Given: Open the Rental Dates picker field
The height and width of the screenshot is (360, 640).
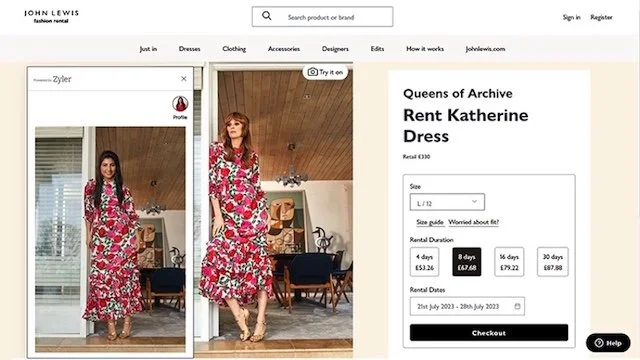Looking at the screenshot, I should coord(467,306).
